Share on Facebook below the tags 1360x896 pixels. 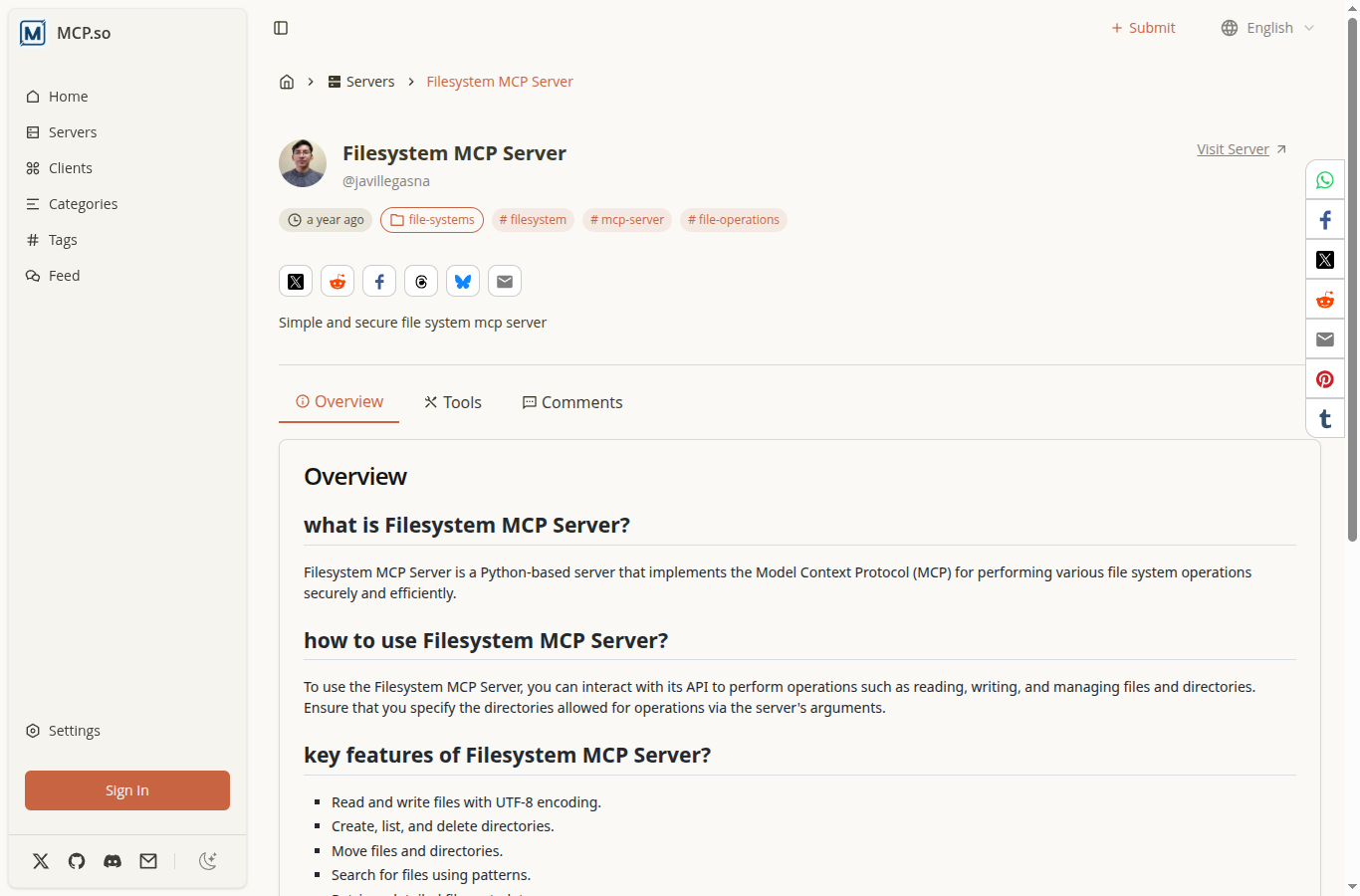tap(379, 282)
